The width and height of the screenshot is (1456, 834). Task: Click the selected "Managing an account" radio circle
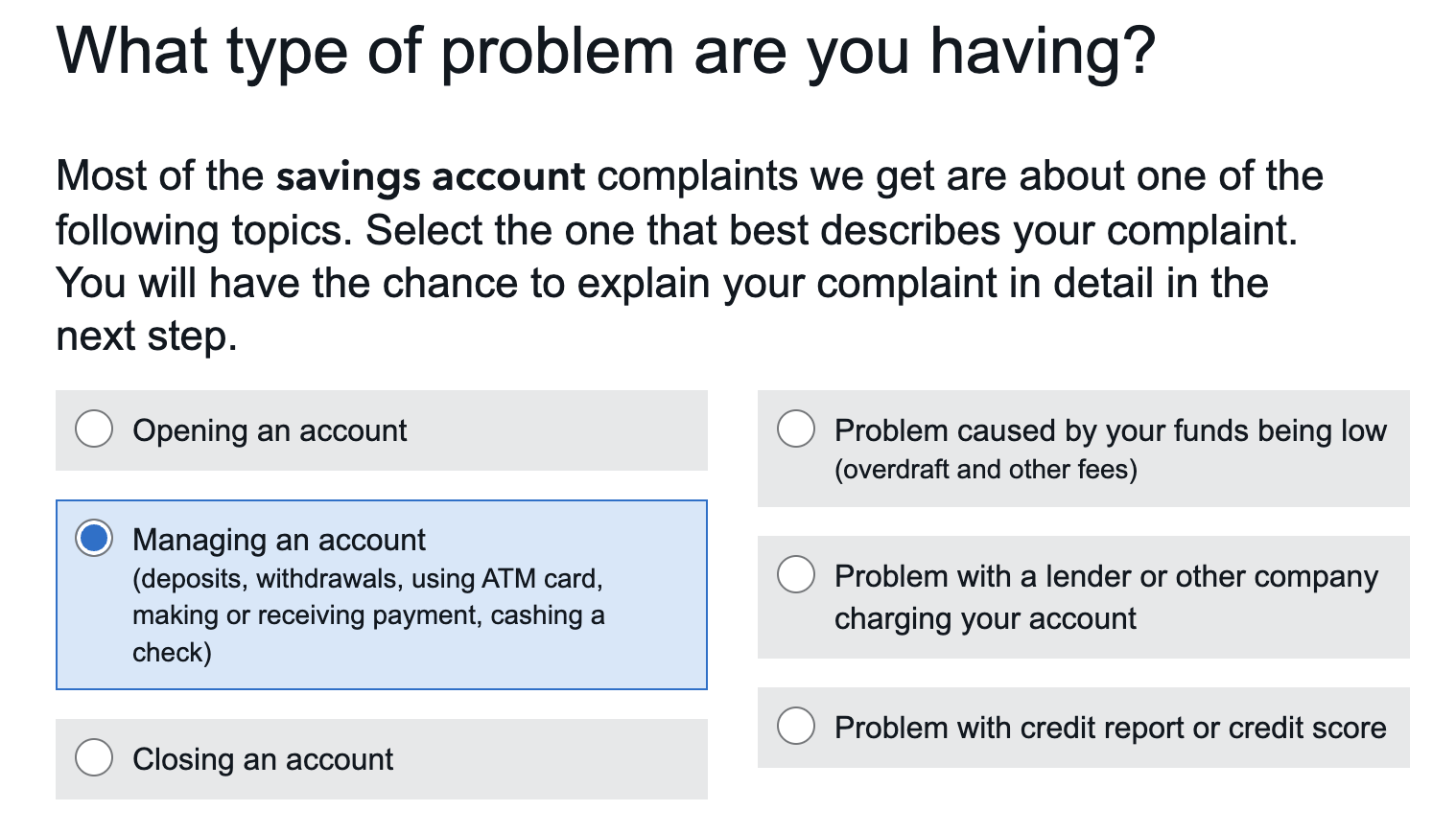[x=94, y=538]
